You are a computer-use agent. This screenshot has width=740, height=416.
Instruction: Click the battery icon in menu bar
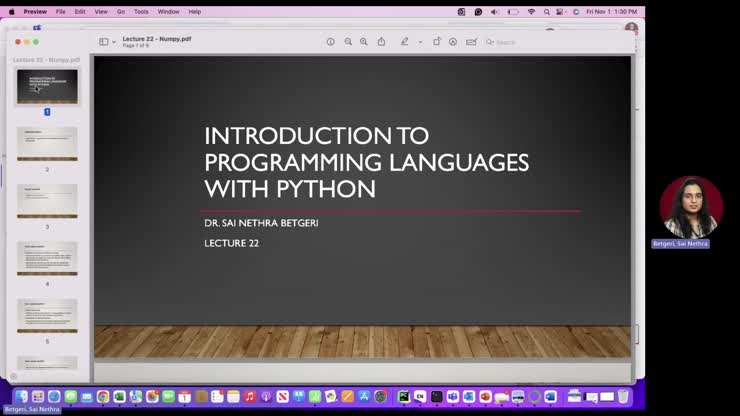click(513, 12)
